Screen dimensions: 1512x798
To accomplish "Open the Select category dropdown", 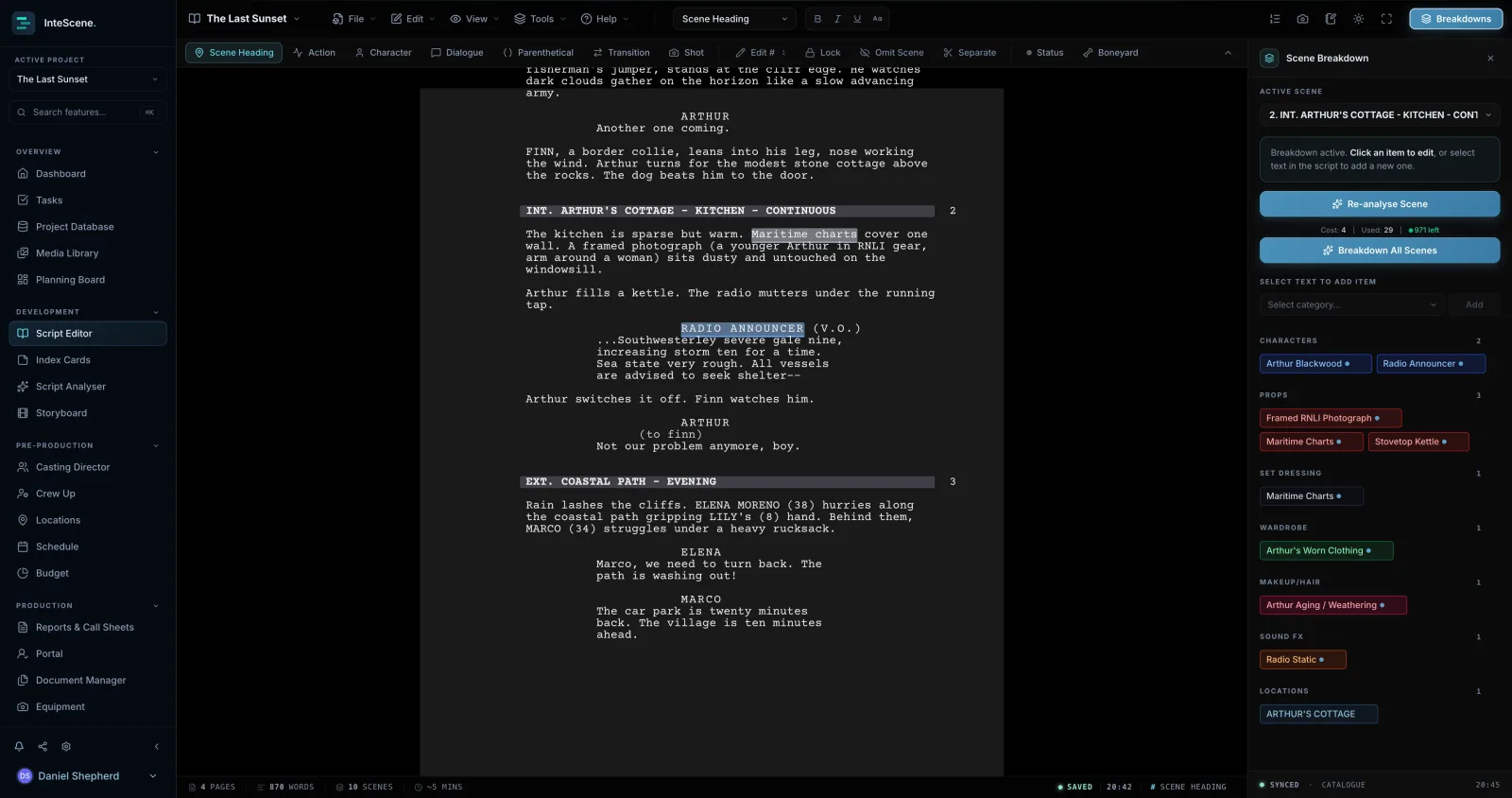I will 1351,304.
